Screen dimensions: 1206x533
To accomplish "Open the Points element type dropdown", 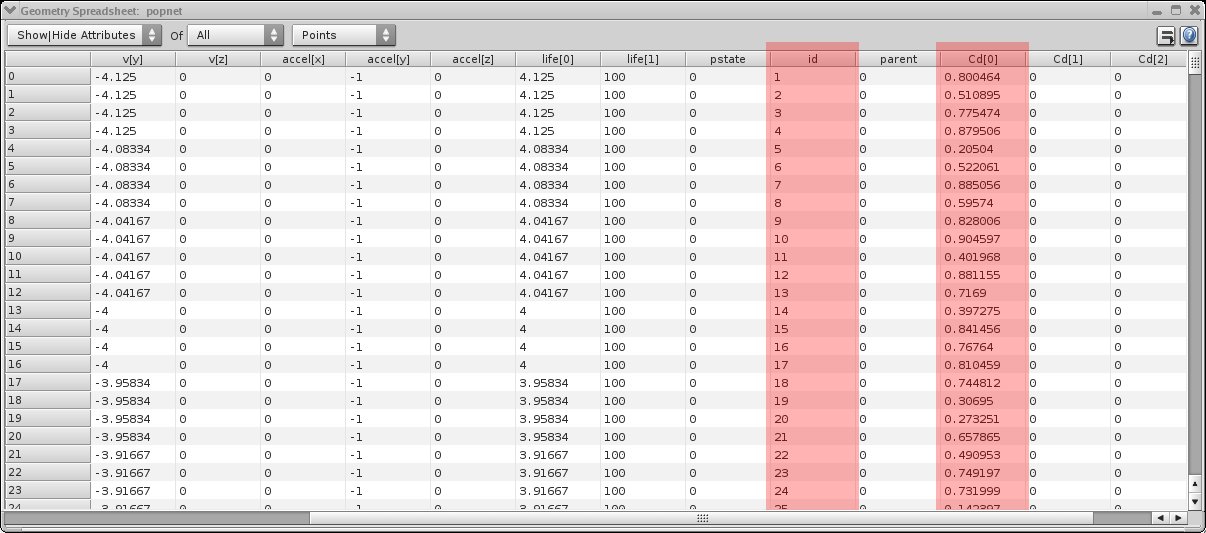I will 344,35.
